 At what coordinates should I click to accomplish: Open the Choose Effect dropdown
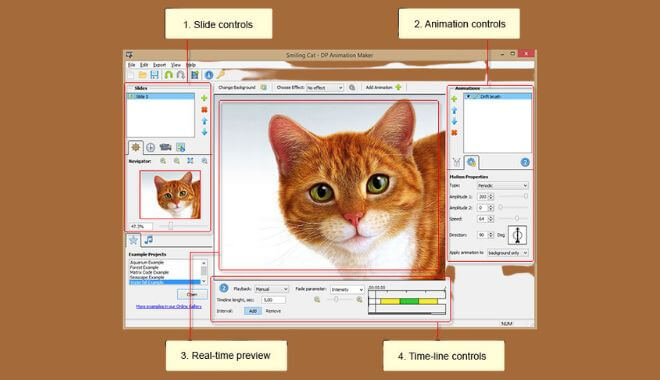click(x=324, y=88)
